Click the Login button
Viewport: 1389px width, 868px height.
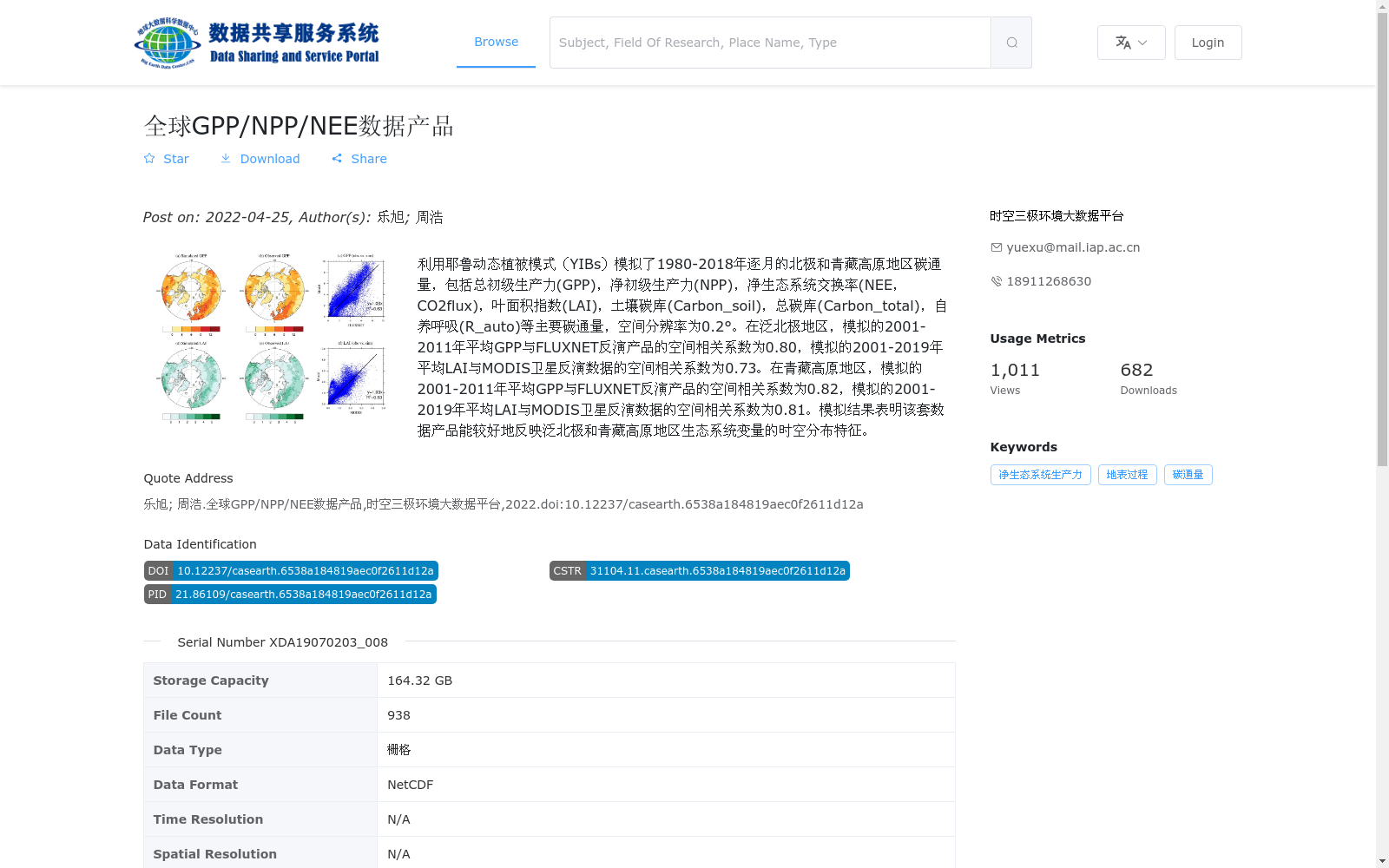(x=1208, y=43)
